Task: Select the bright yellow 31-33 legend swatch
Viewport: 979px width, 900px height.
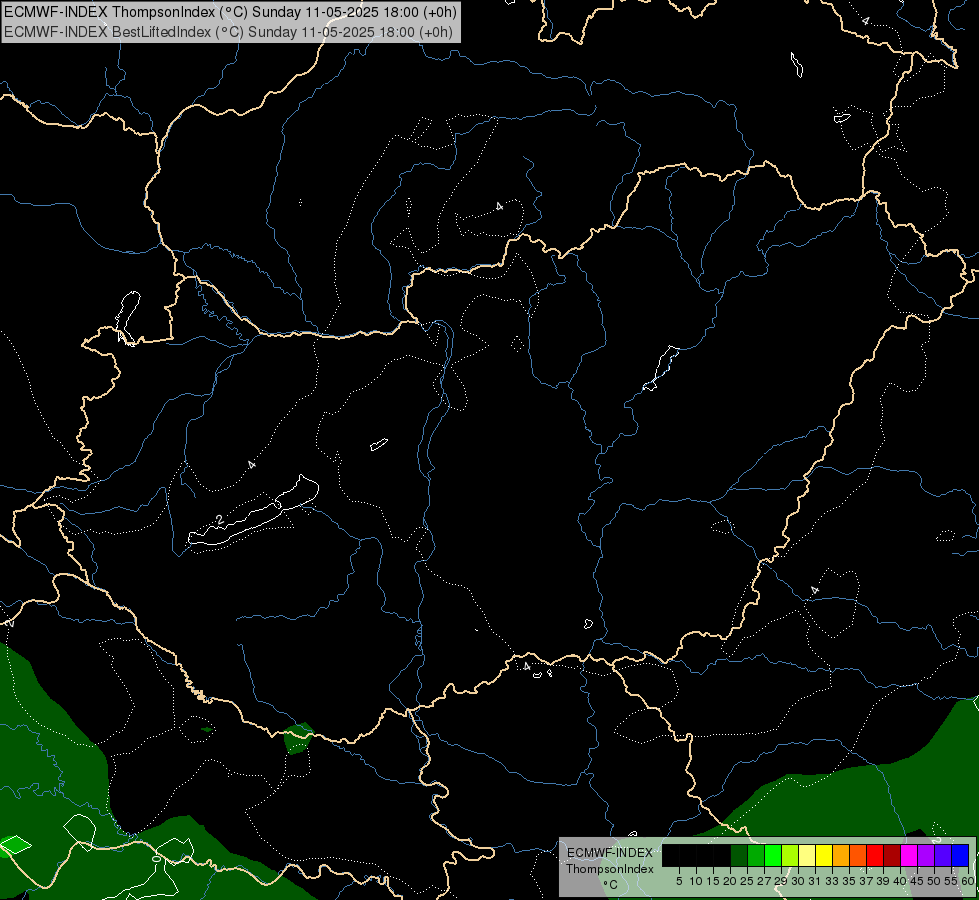Action: 824,855
